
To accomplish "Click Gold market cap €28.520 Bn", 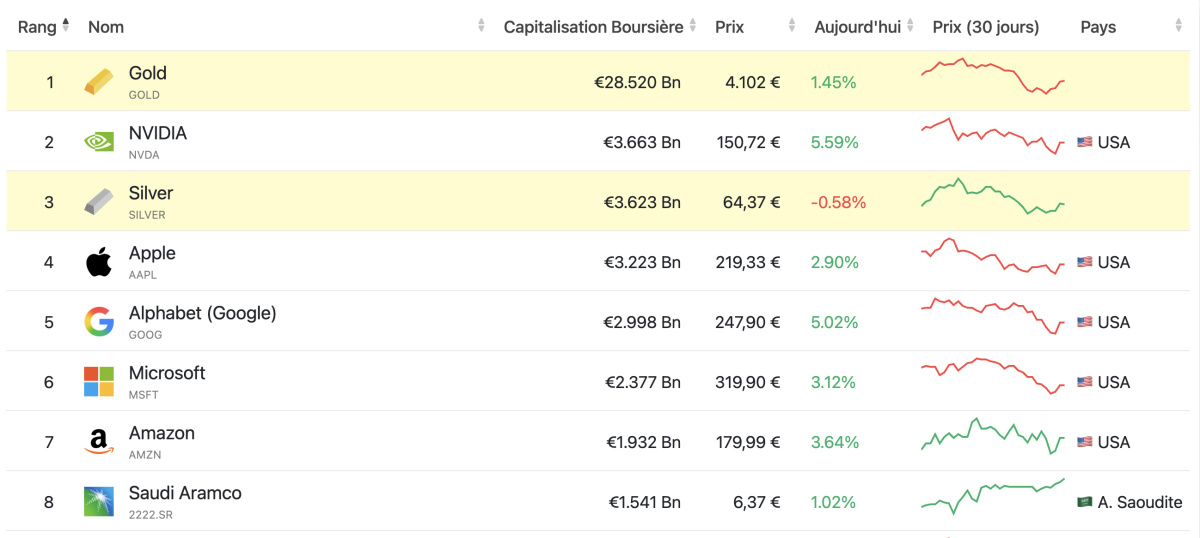I will pyautogui.click(x=637, y=82).
